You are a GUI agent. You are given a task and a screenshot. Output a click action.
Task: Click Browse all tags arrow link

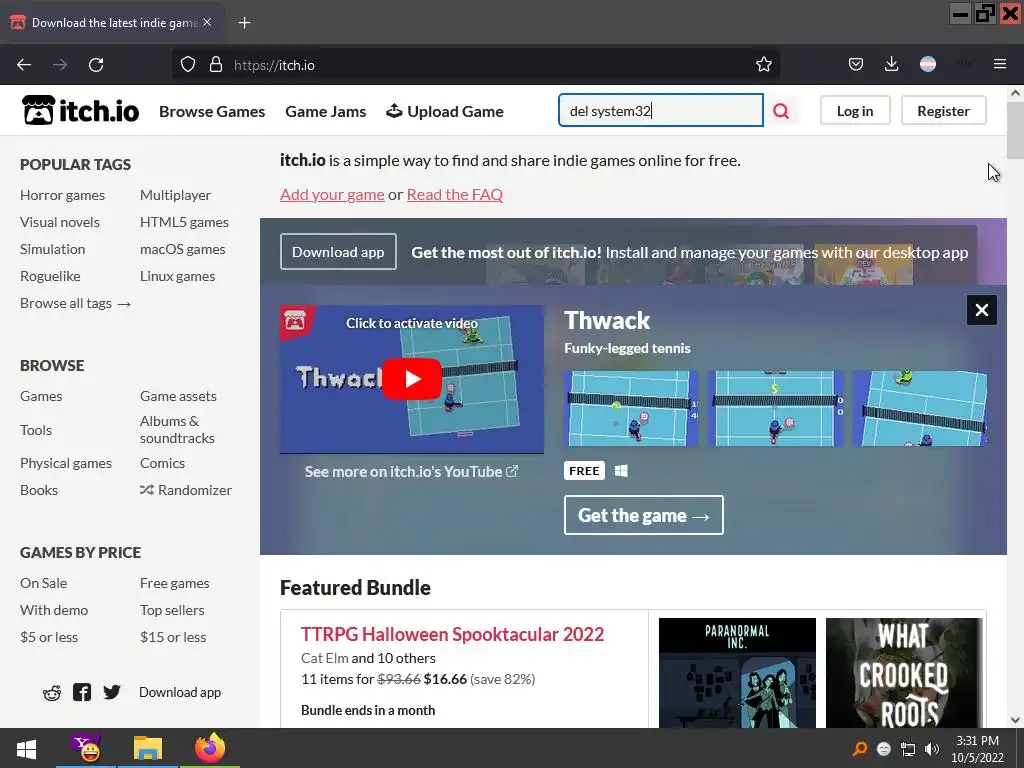76,304
